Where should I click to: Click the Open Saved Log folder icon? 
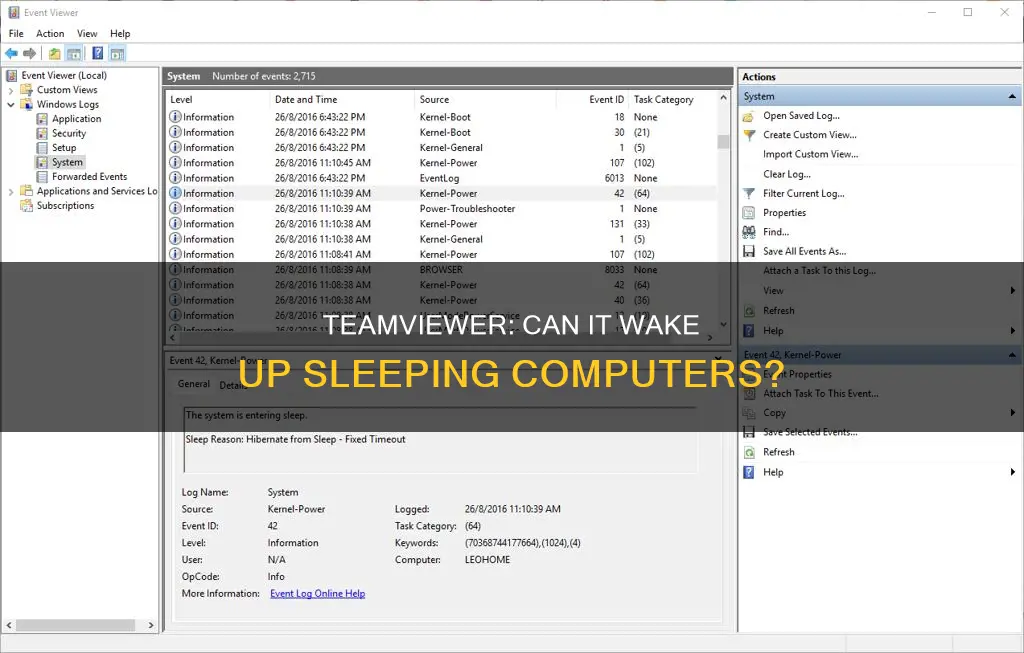(749, 116)
